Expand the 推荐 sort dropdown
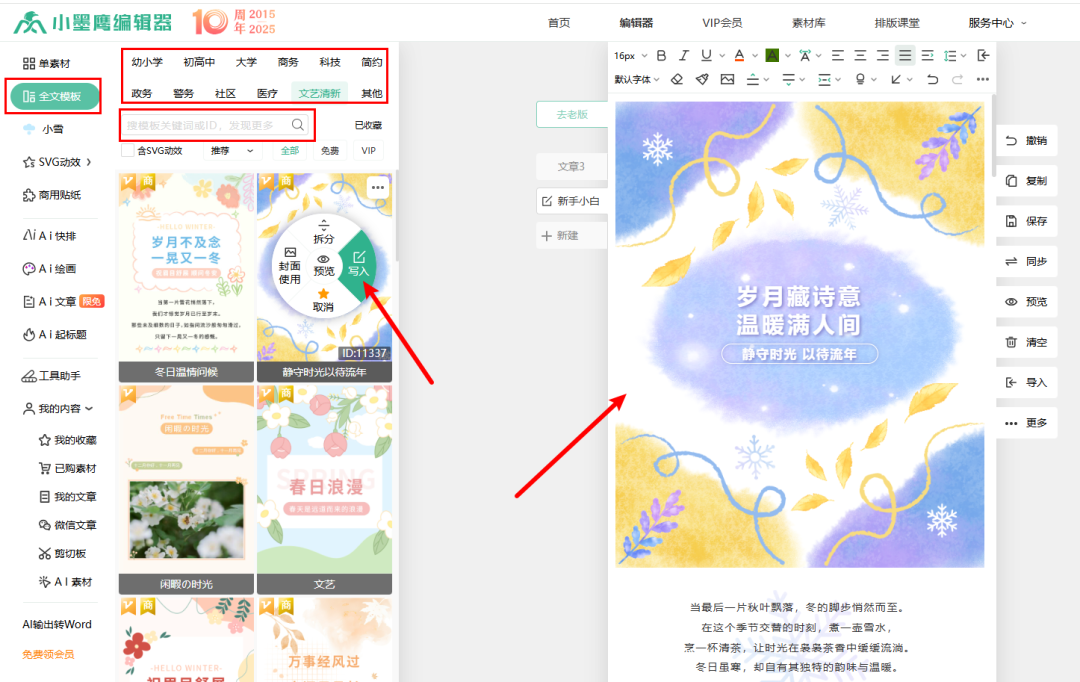The image size is (1080, 682). [x=232, y=151]
